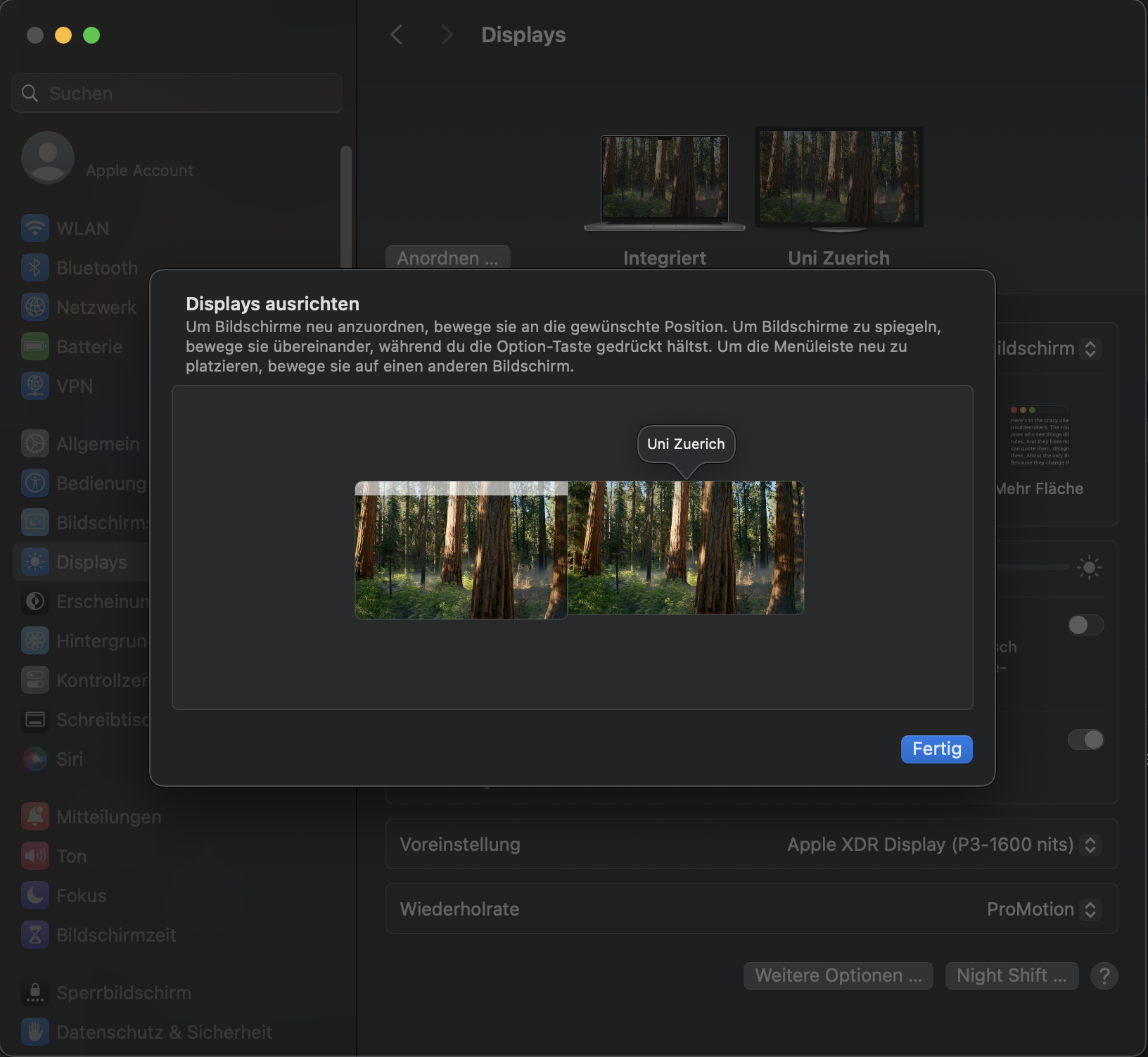Viewport: 1148px width, 1057px height.
Task: Click the Apple Account avatar
Action: pyautogui.click(x=48, y=158)
